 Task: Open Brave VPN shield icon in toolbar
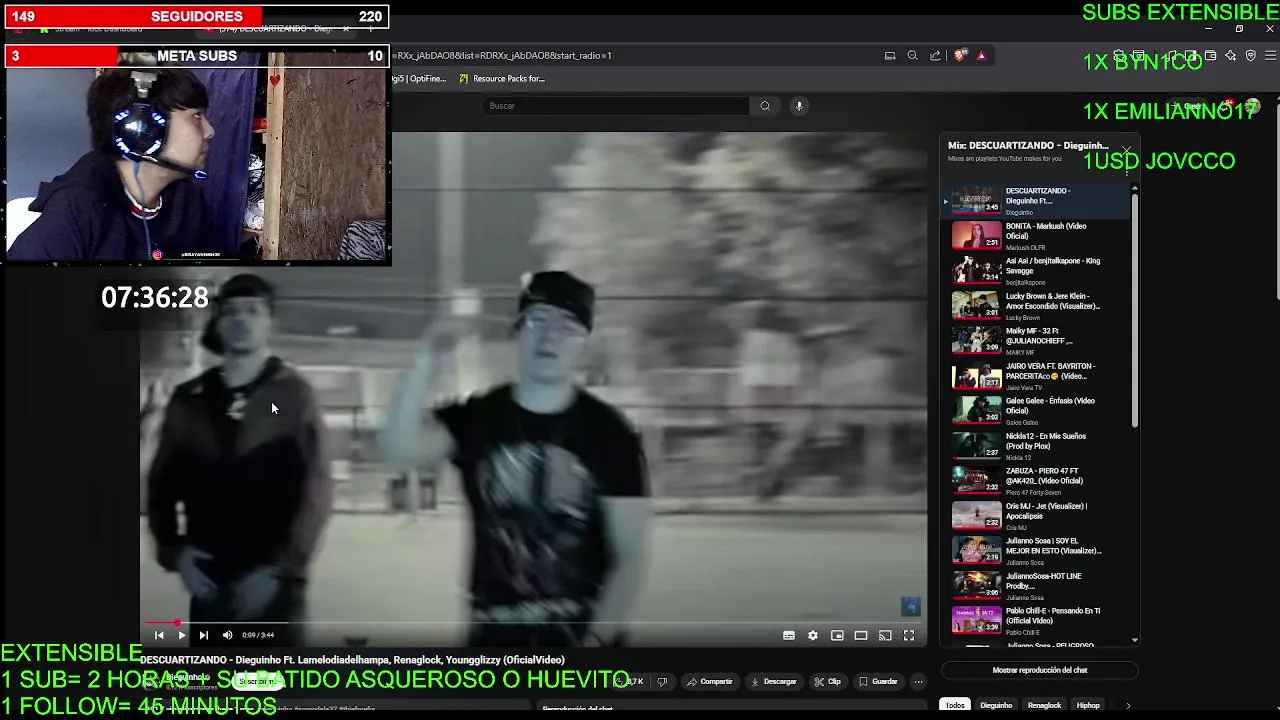coord(1251,56)
